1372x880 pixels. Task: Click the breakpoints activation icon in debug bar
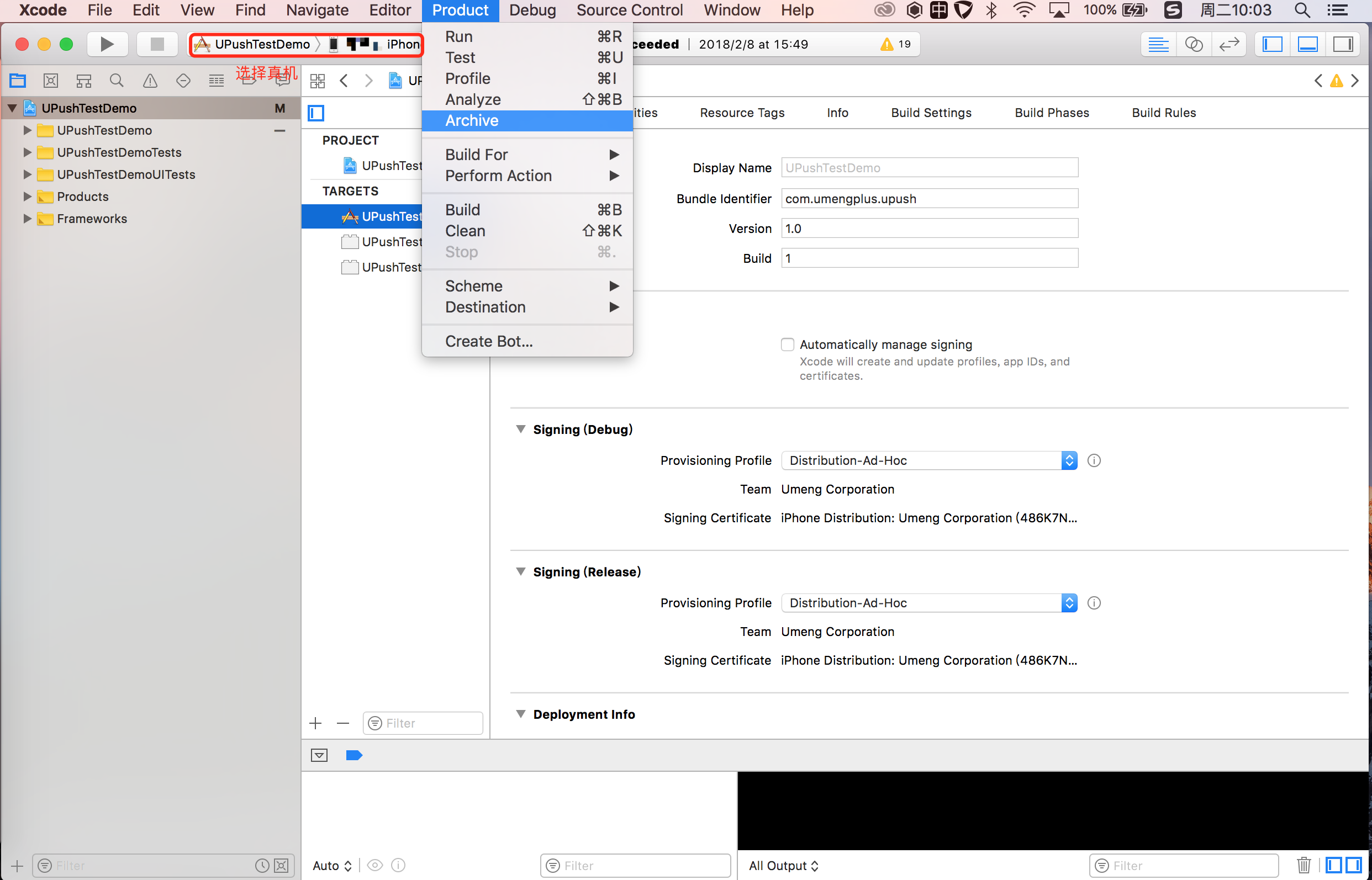coord(355,755)
